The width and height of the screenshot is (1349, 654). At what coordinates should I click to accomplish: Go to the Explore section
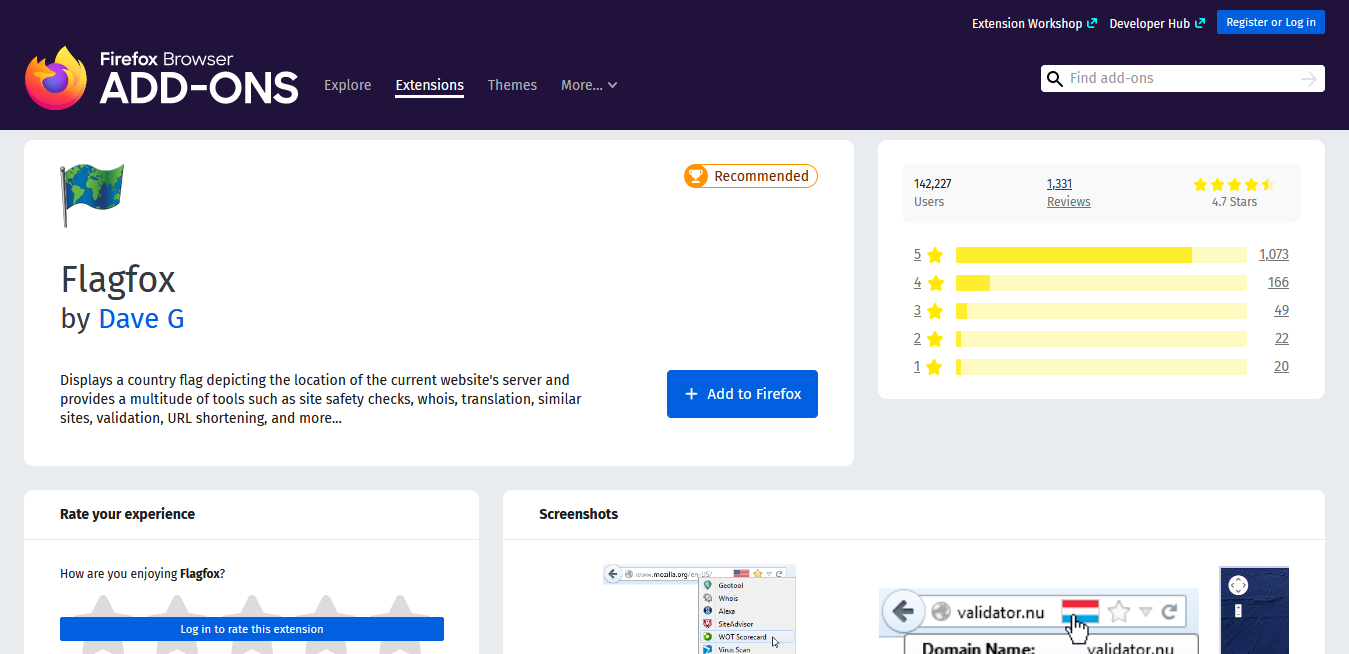(348, 85)
